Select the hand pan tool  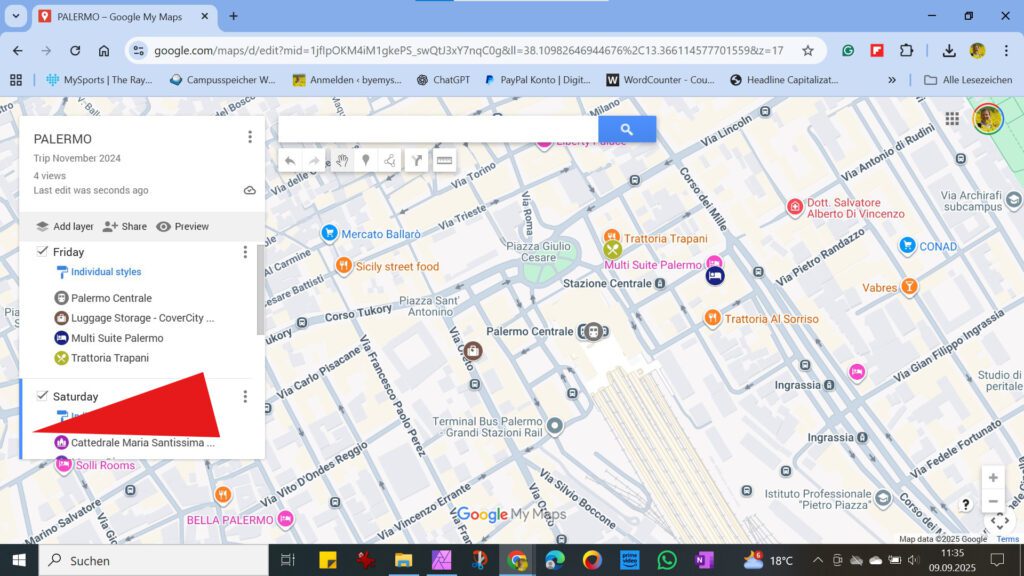(341, 161)
